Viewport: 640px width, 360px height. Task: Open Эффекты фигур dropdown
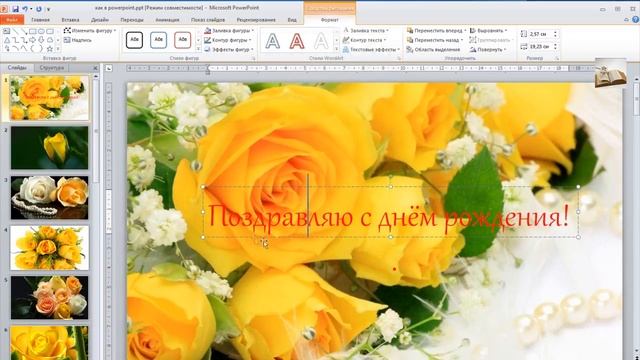click(x=229, y=49)
